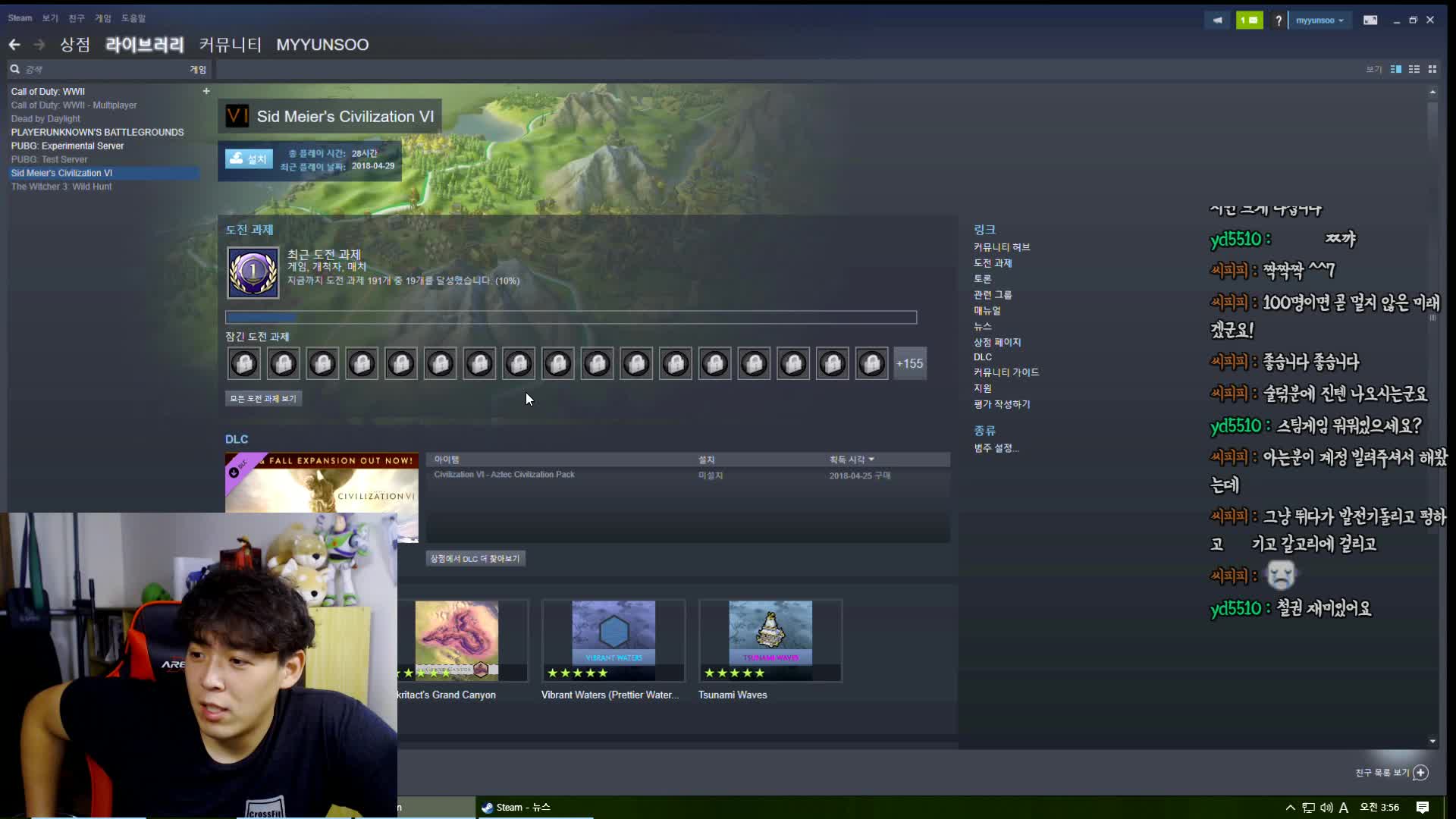Image resolution: width=1456 pixels, height=819 pixels.
Task: Click 상점에서 DLC 더 찾아보기 button
Action: (x=475, y=559)
